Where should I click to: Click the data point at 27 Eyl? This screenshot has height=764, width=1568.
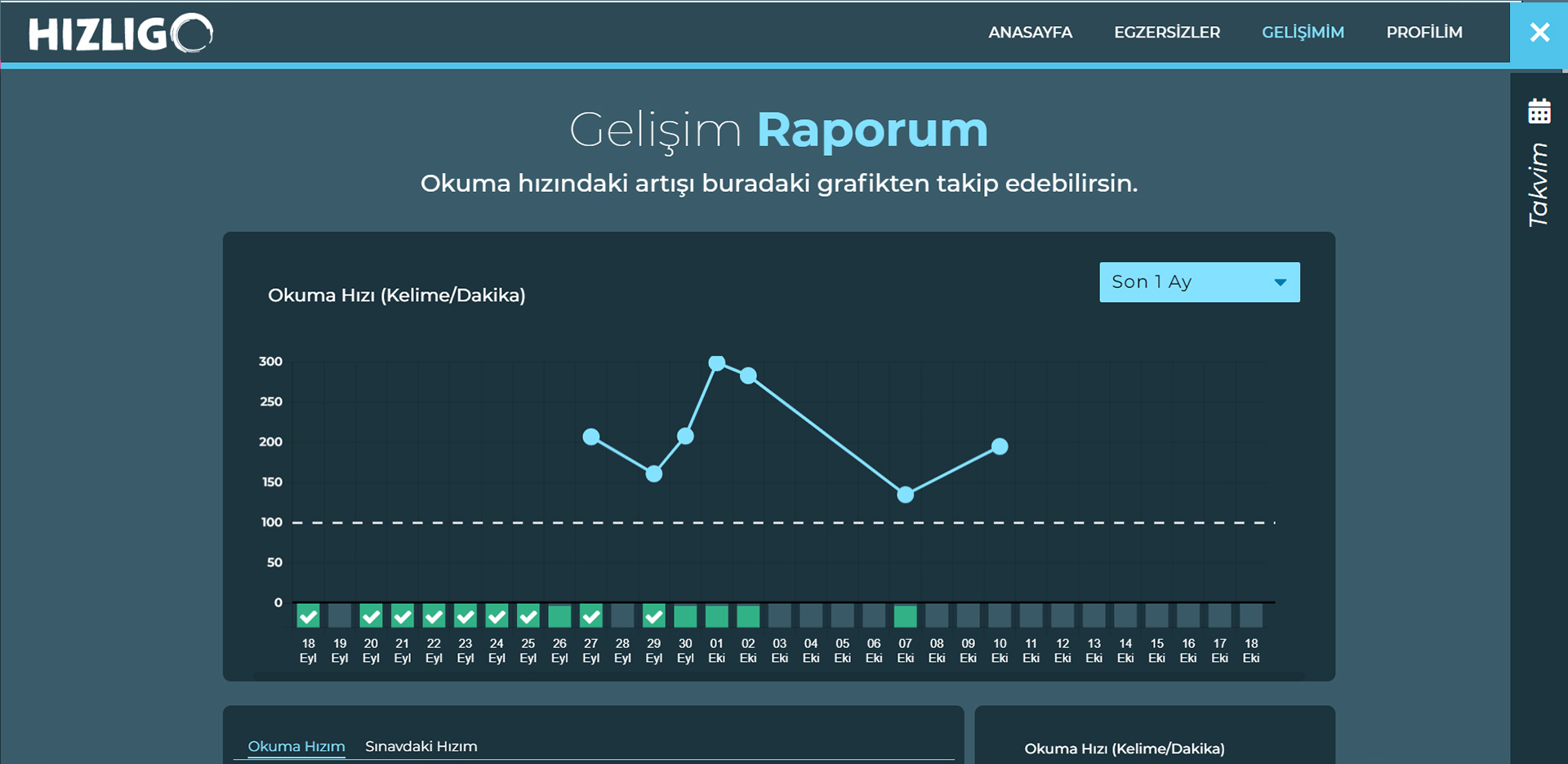[x=591, y=438]
